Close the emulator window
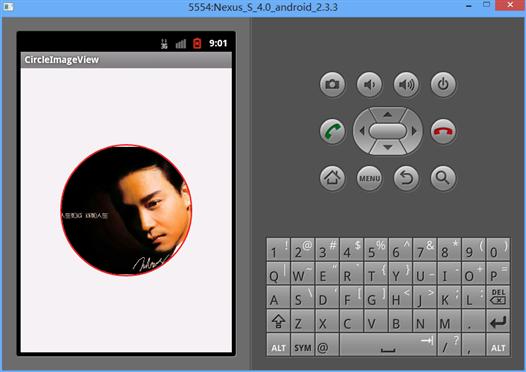526x372 pixels. 510,5
